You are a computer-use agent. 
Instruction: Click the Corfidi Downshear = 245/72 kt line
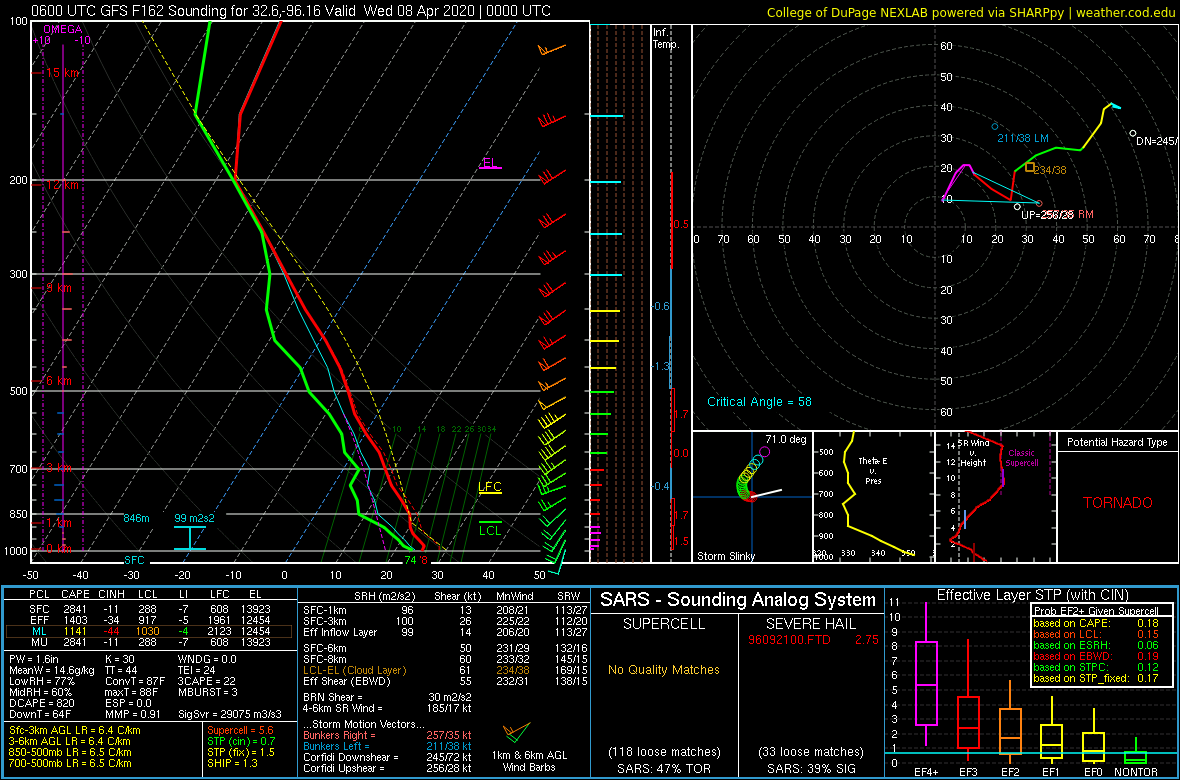(x=387, y=757)
